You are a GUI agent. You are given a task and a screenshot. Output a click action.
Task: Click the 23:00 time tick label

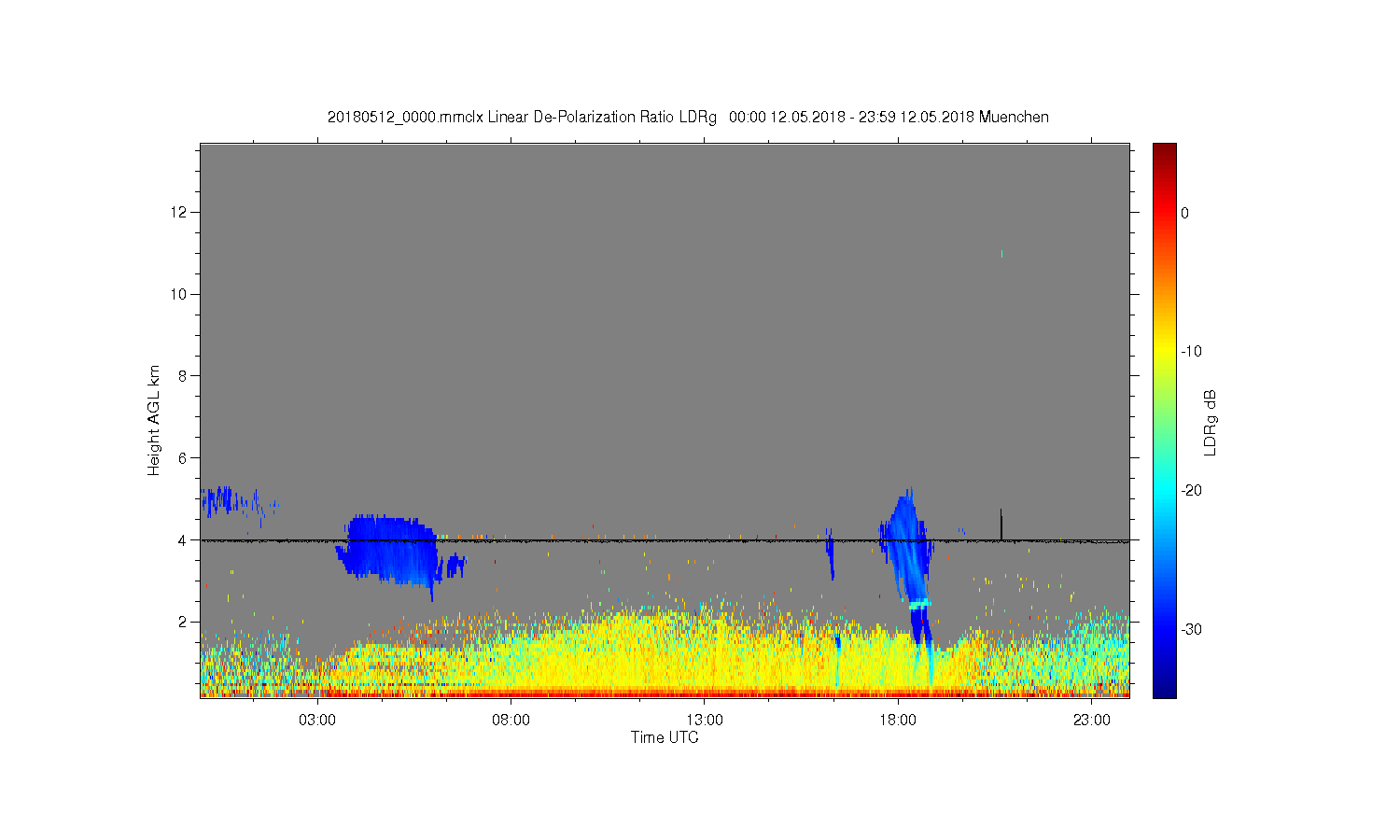click(1091, 721)
